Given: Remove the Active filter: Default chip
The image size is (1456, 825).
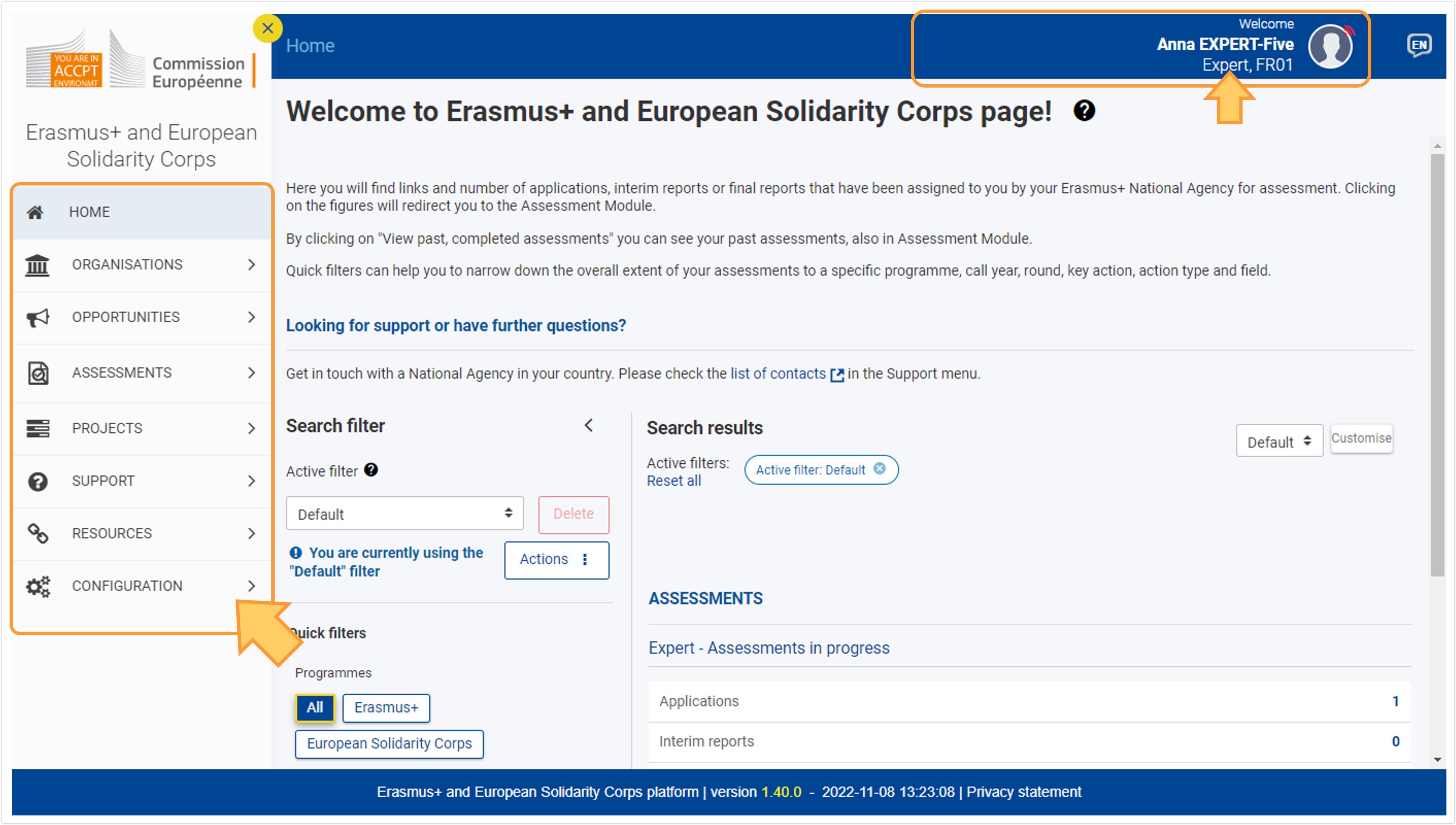Looking at the screenshot, I should point(879,468).
